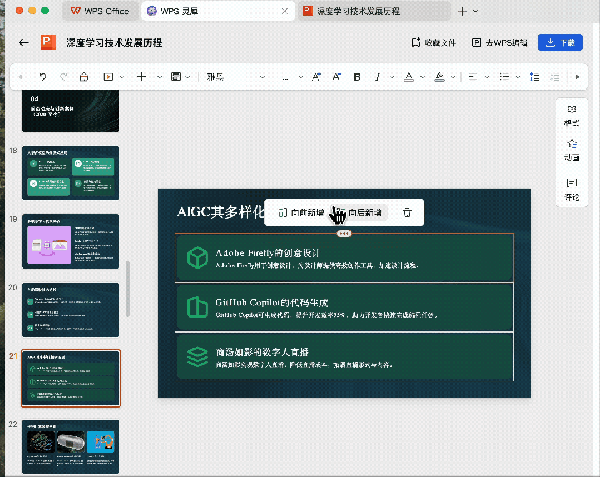The width and height of the screenshot is (600, 477).
Task: Close the WPS 灵犀 tab
Action: (285, 11)
